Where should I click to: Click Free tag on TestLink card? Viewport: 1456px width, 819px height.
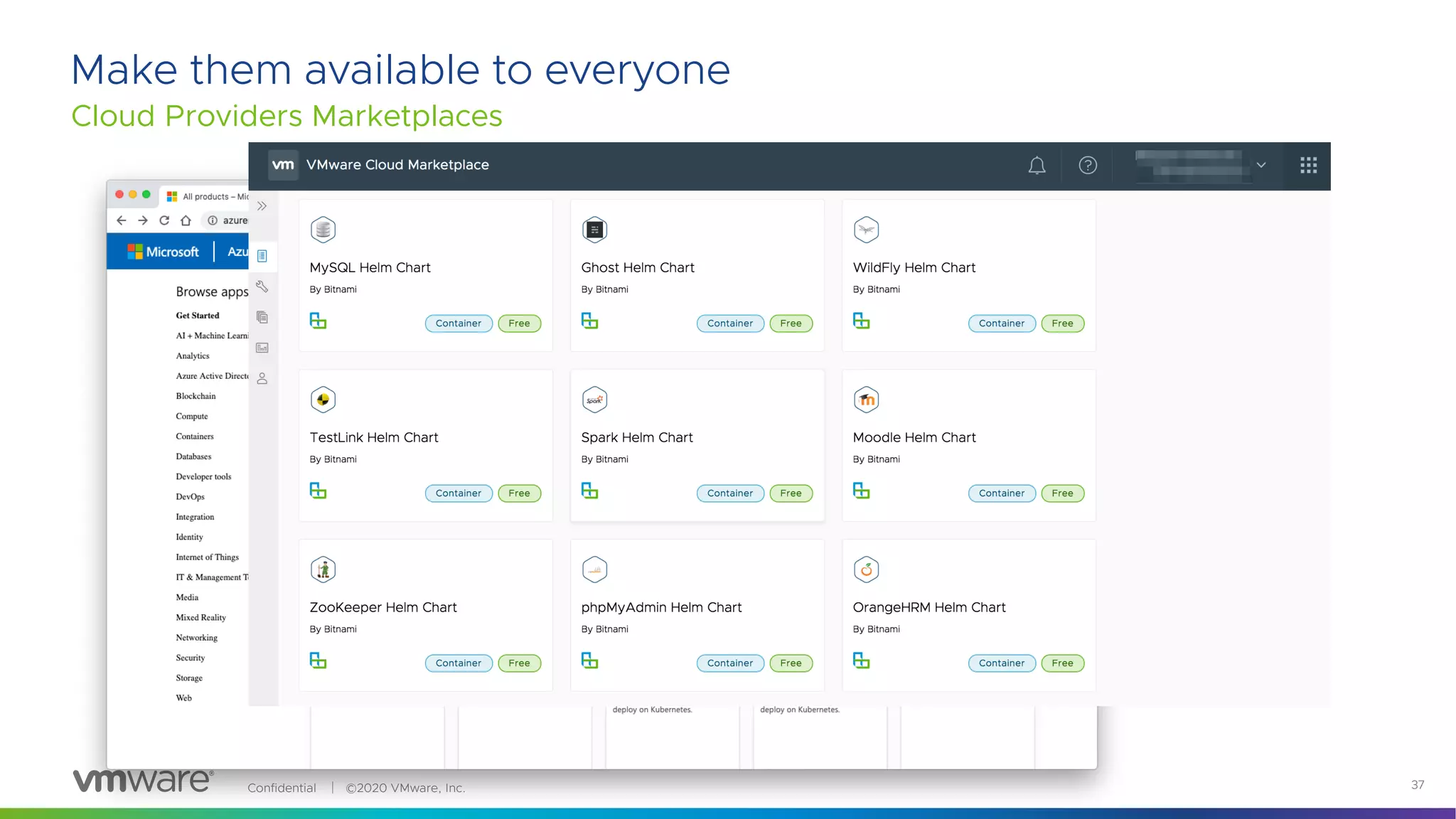[x=519, y=493]
